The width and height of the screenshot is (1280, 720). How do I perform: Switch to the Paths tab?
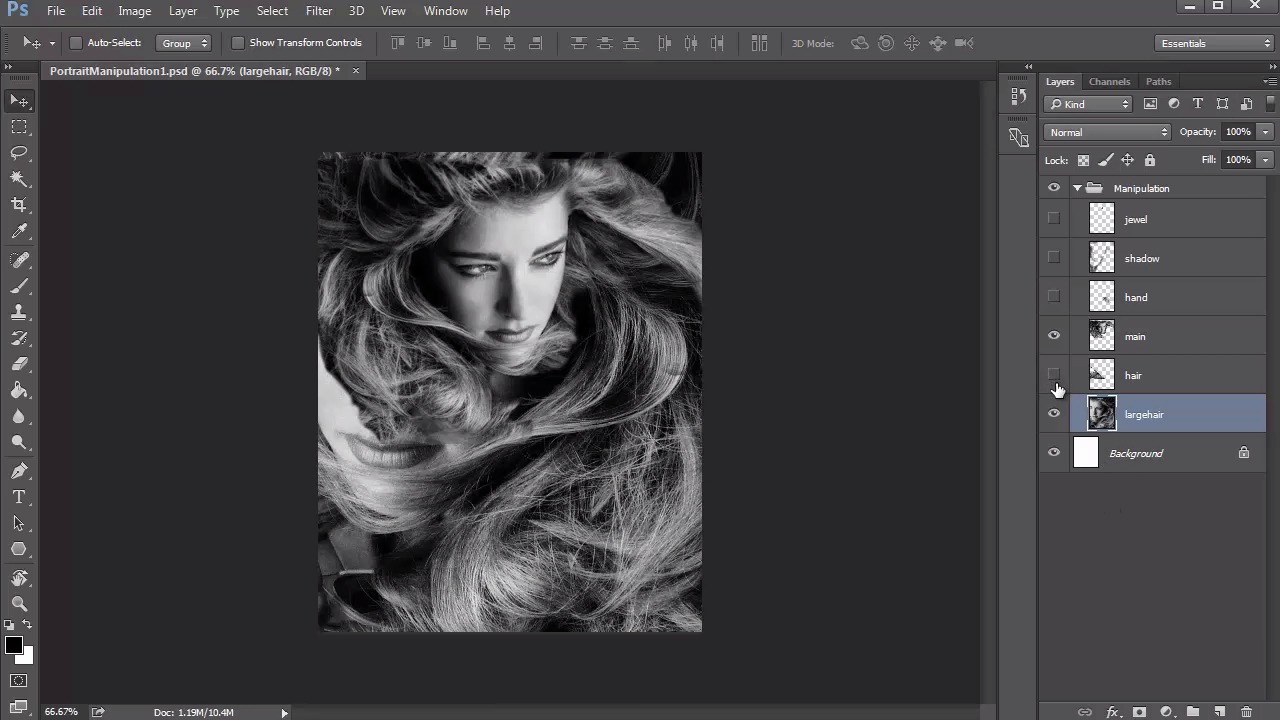point(1158,81)
